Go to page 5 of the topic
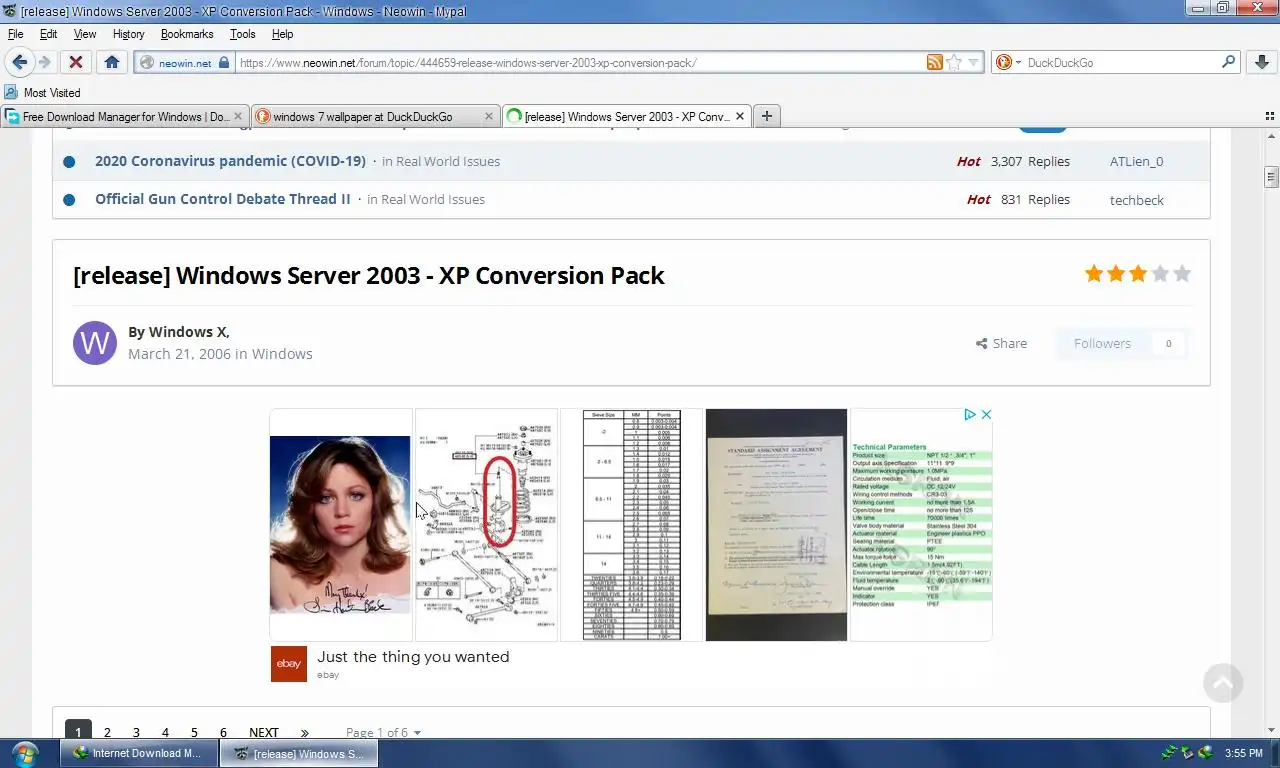 coord(194,733)
